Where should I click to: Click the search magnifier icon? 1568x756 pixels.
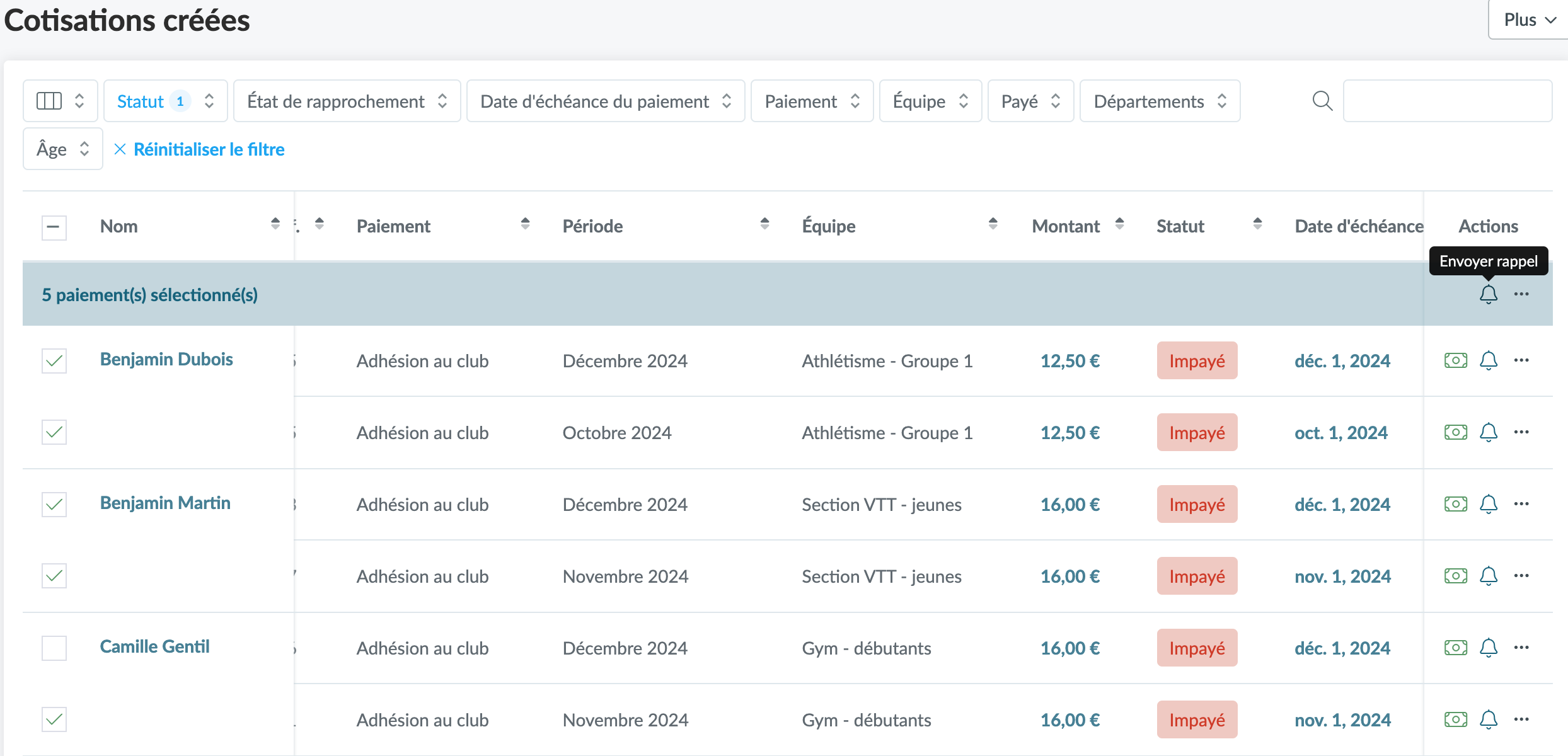tap(1322, 101)
